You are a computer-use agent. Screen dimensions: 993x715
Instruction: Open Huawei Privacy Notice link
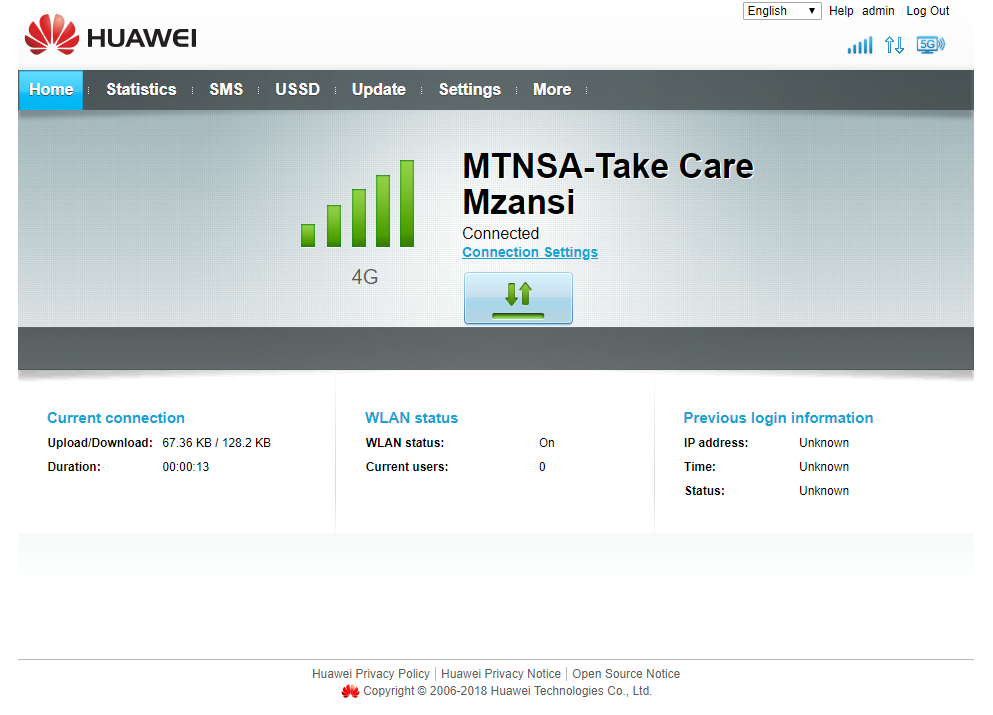[x=501, y=674]
